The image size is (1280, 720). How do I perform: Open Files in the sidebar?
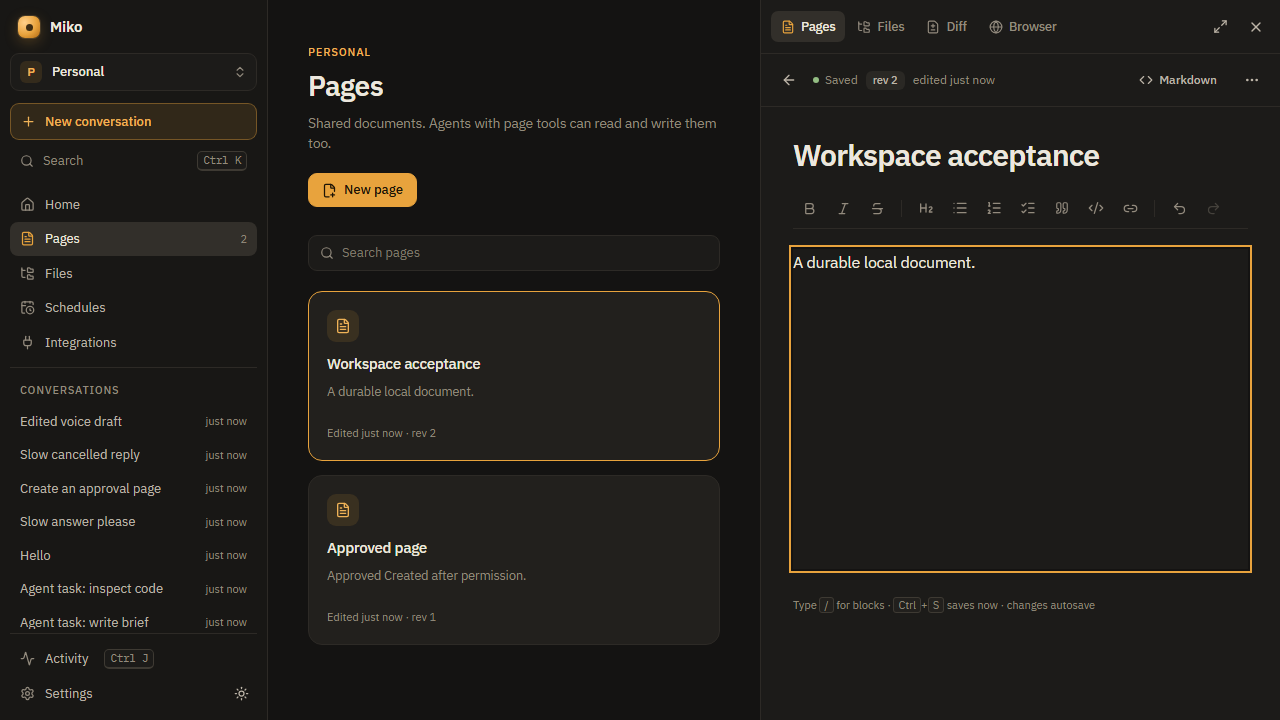pos(133,273)
